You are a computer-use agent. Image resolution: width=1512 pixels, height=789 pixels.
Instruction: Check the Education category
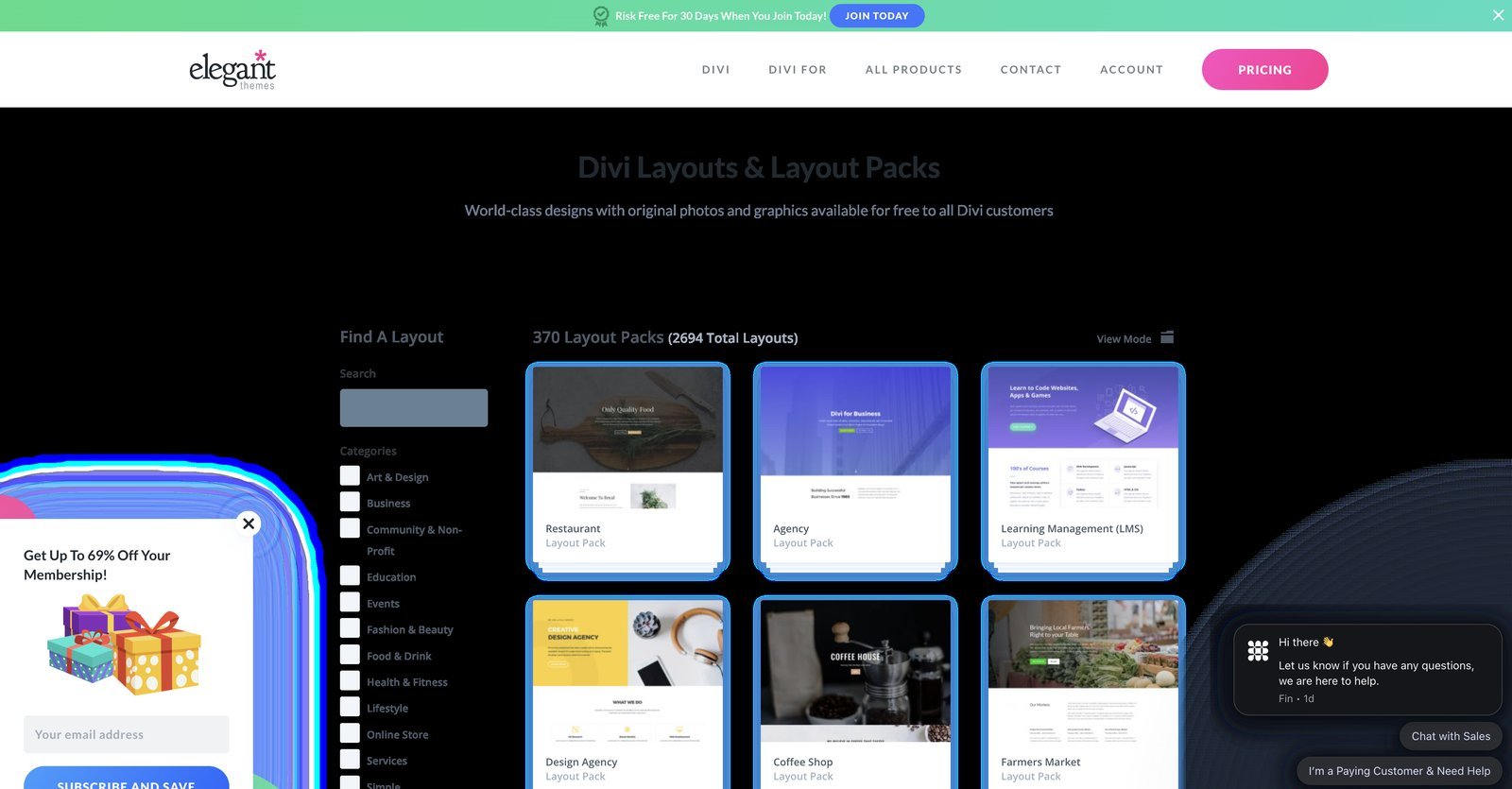coord(350,576)
